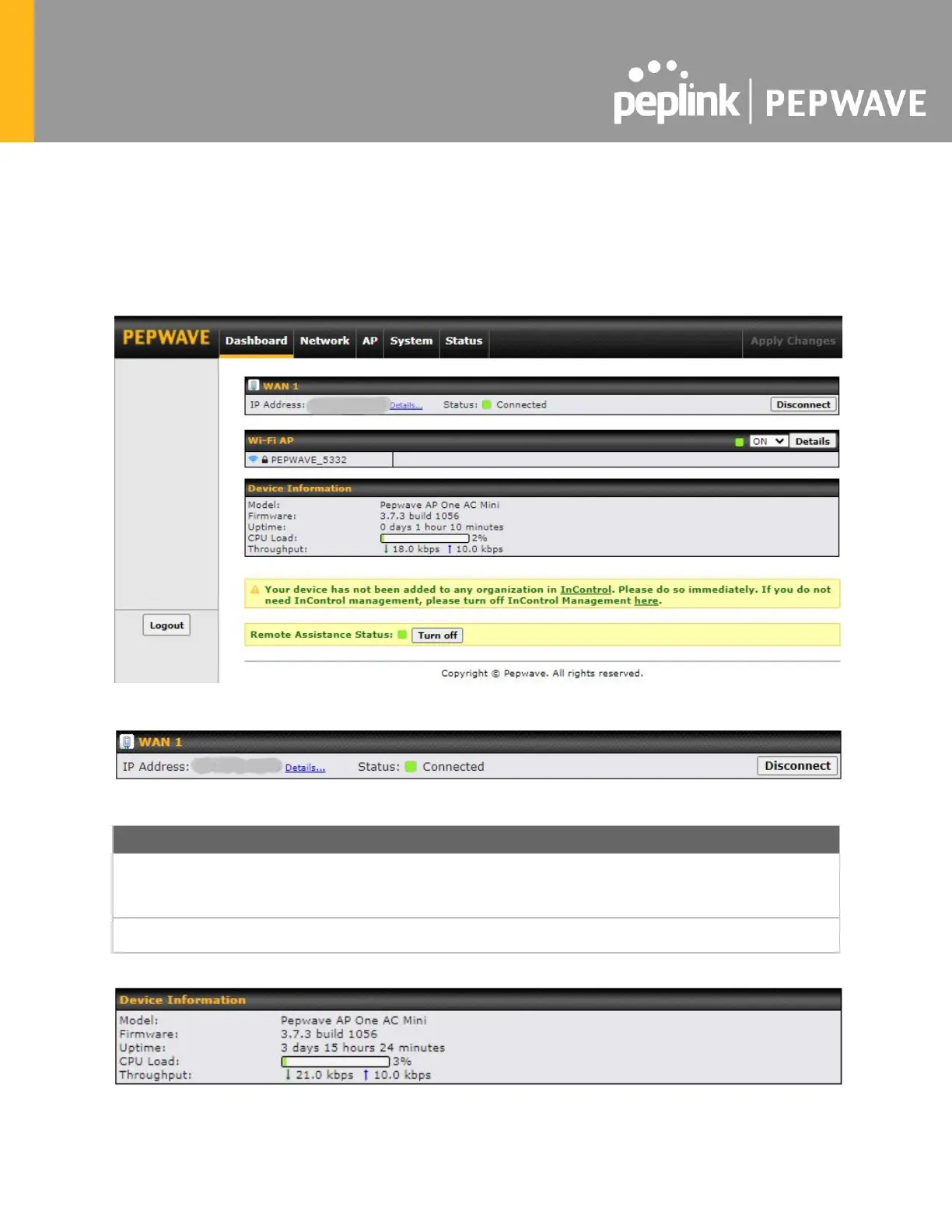The height and width of the screenshot is (1232, 952).
Task: Click the WAN 1 port icon in the enlarged WAN panel
Action: (127, 742)
